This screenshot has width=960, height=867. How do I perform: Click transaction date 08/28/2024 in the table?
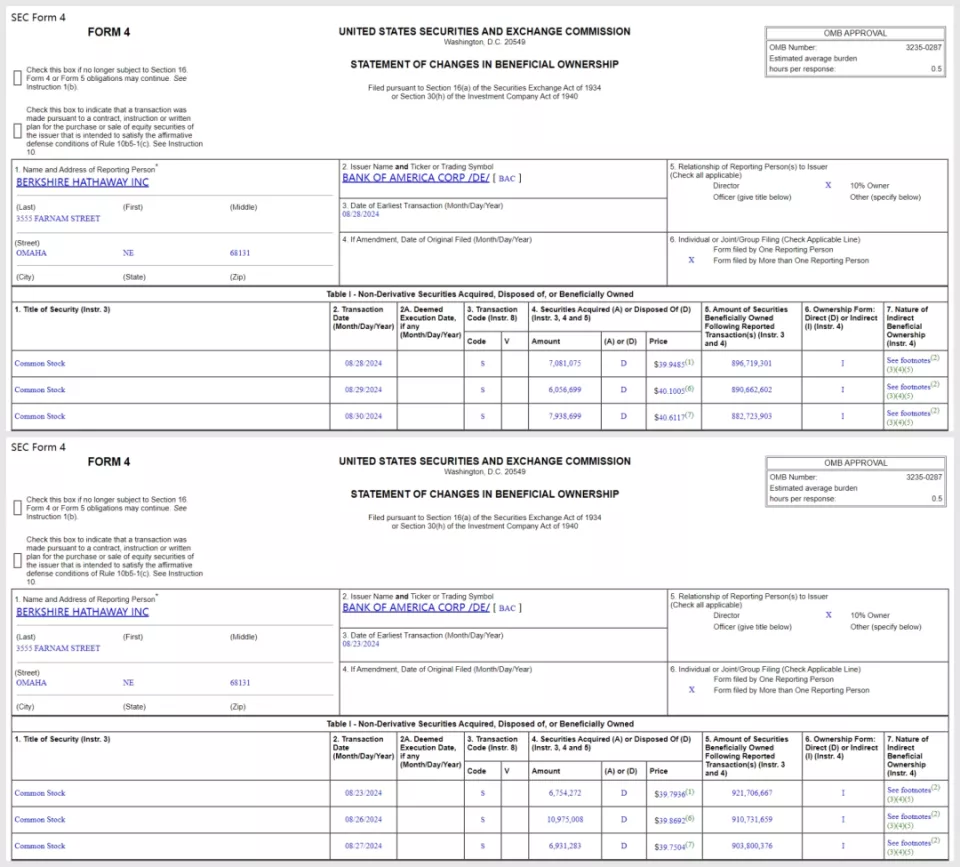363,364
